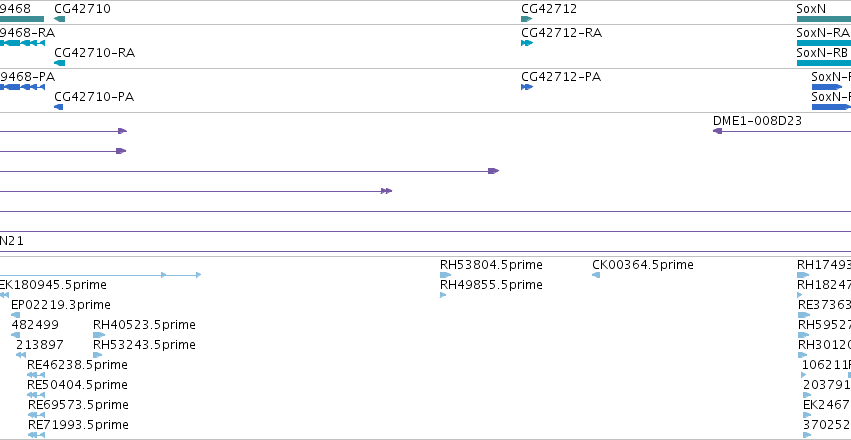Select the SoxN-RB transcript label
The width and height of the screenshot is (851, 440).
pos(823,53)
